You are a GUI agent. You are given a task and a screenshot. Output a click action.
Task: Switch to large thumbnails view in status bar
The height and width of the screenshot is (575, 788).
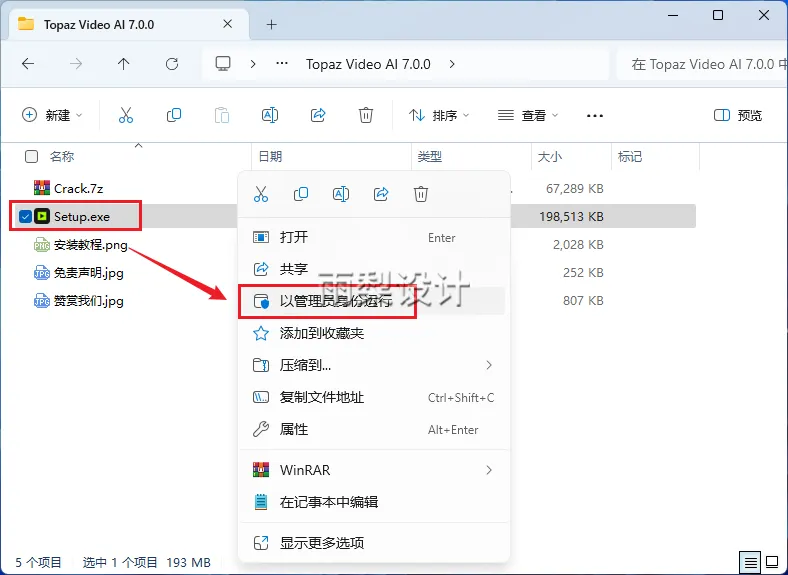pos(772,562)
